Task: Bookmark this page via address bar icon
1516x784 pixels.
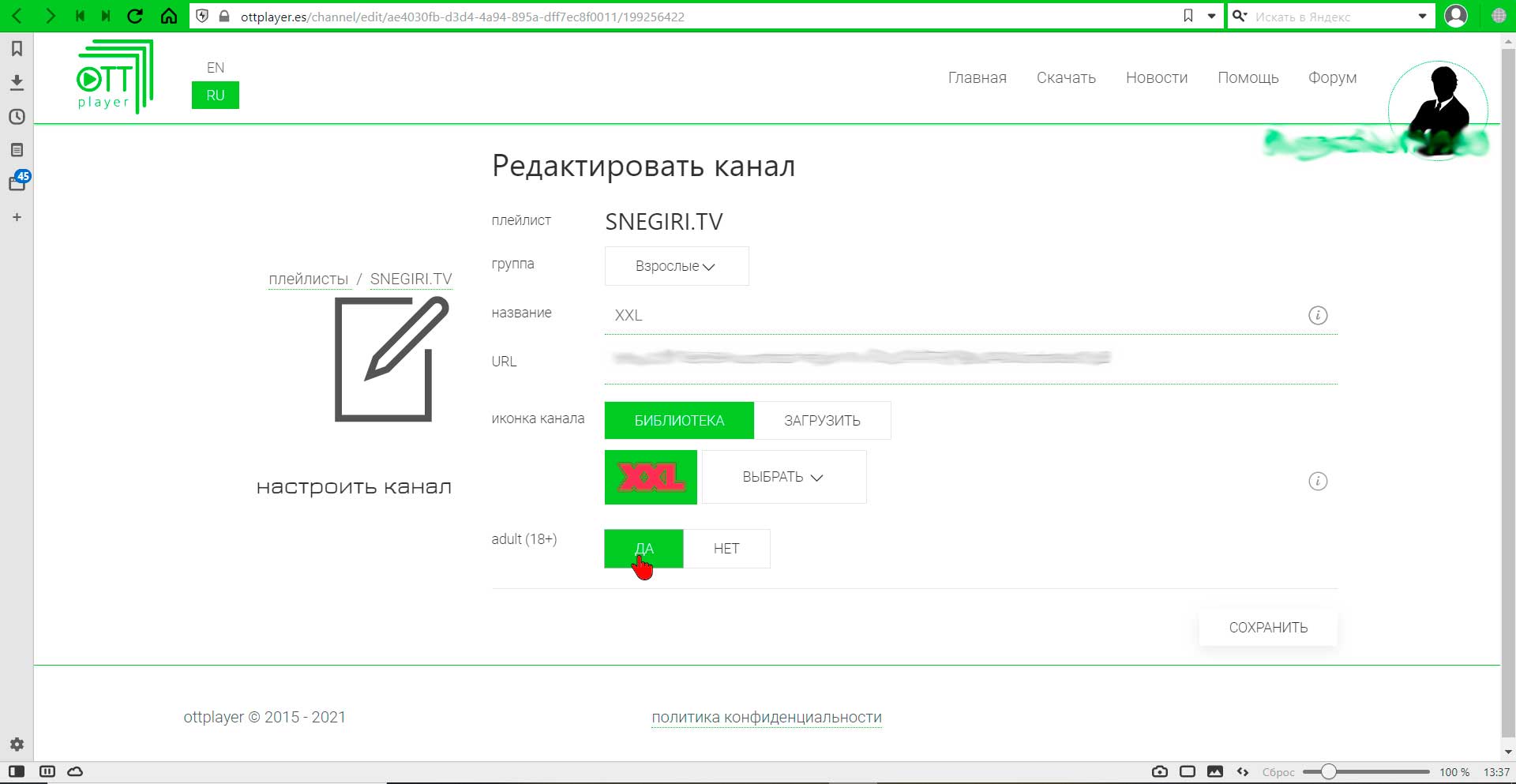Action: pyautogui.click(x=1188, y=16)
